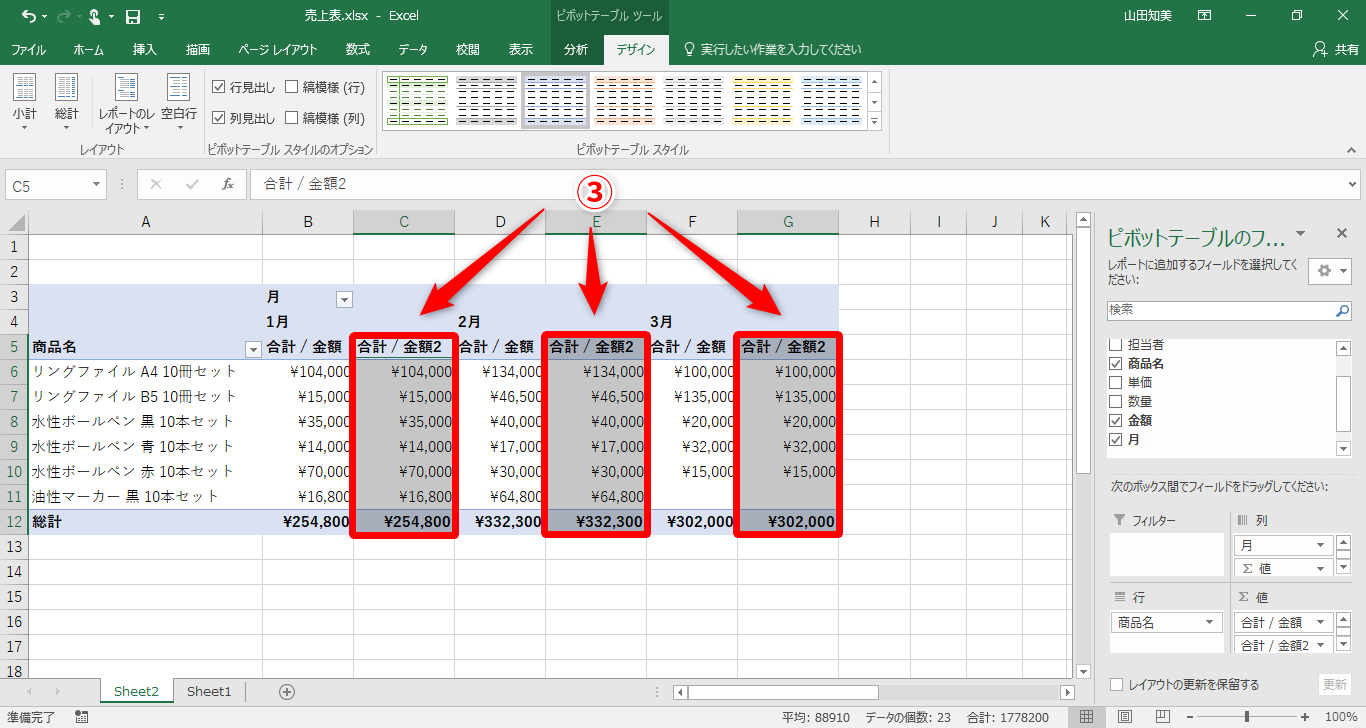This screenshot has height=728, width=1366.
Task: Click the Undo icon in the title bar
Action: click(x=29, y=16)
